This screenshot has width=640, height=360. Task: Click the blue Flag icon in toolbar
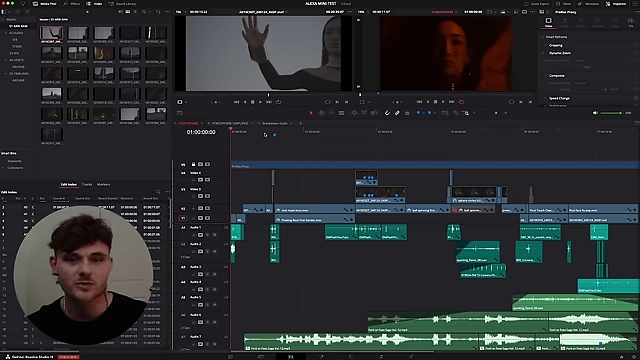point(418,113)
